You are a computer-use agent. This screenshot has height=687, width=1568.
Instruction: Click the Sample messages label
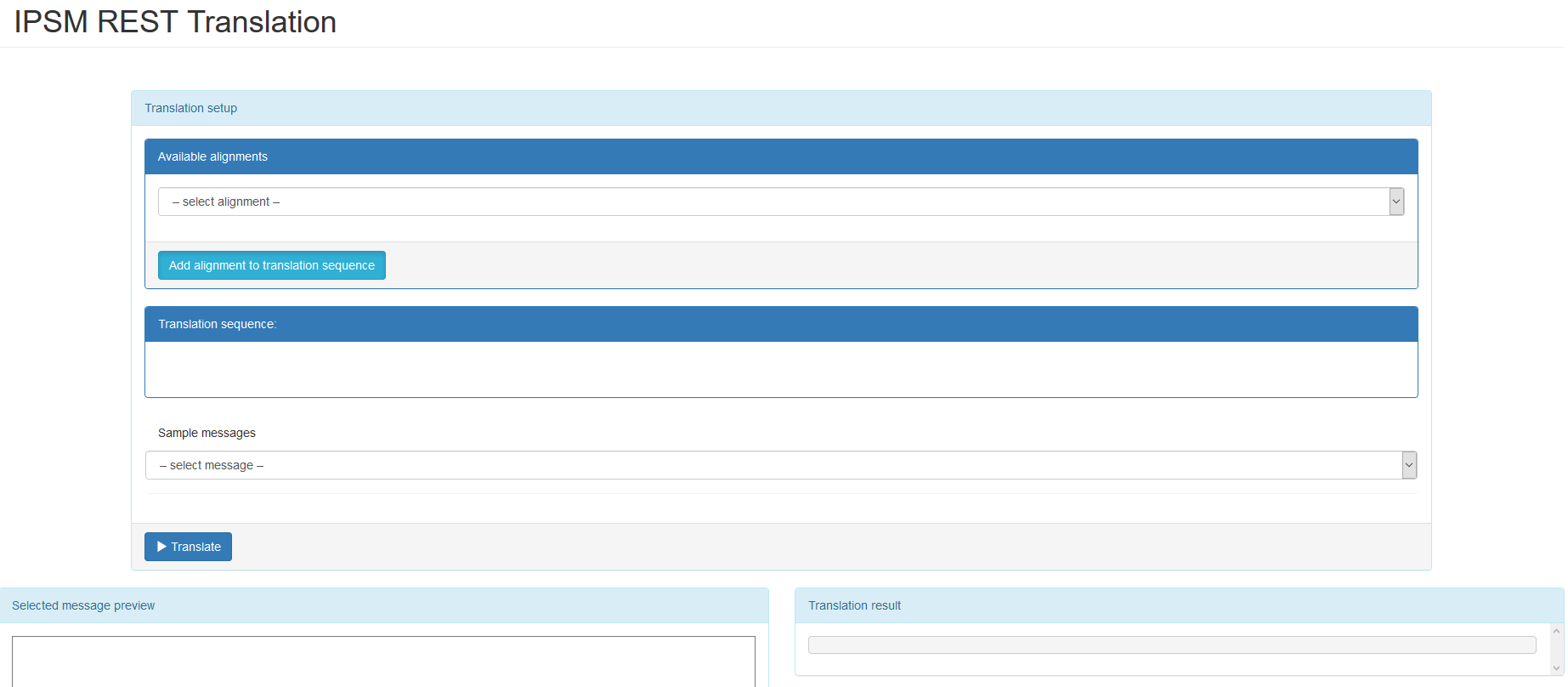point(207,433)
